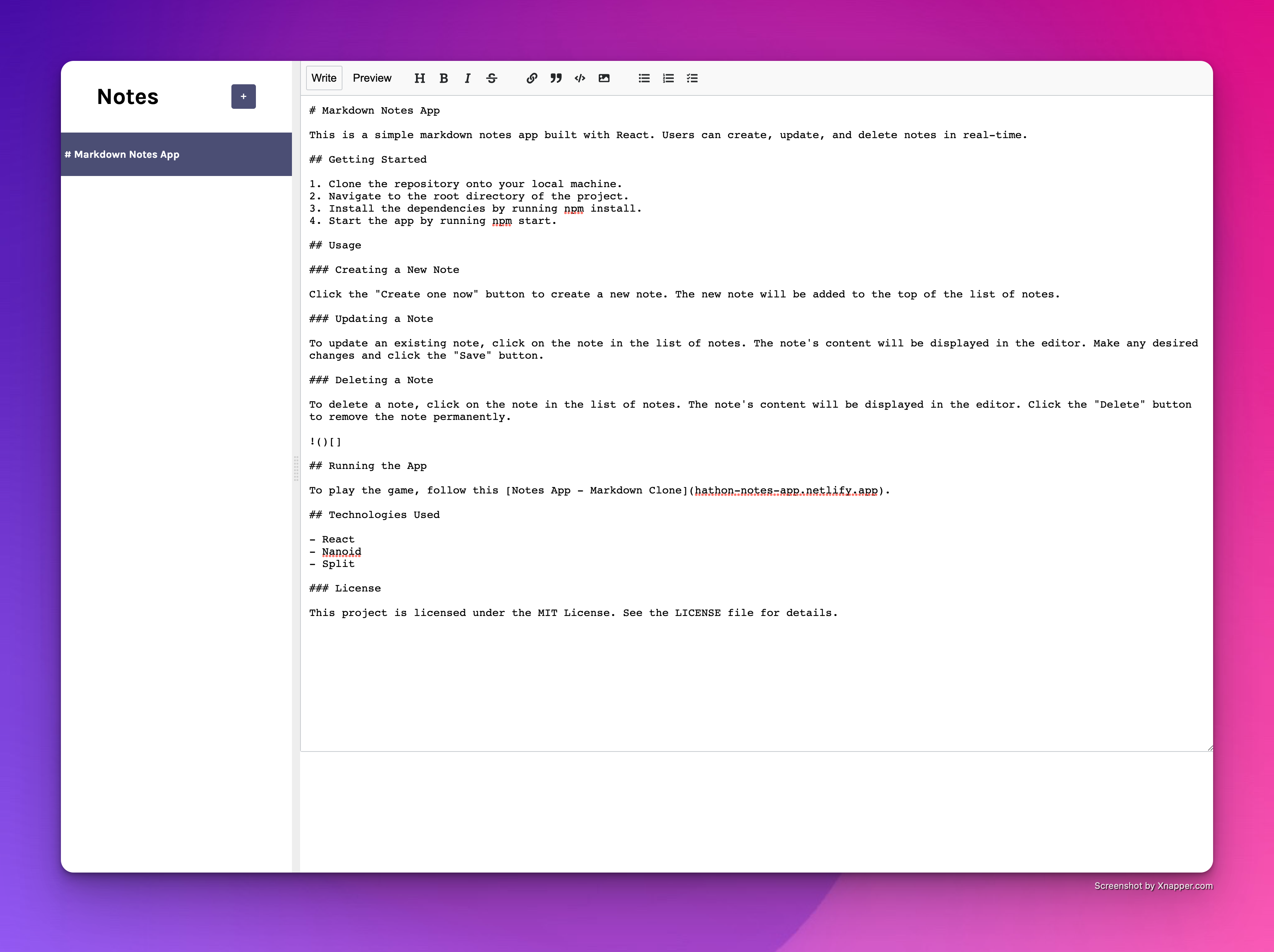This screenshot has width=1274, height=952.
Task: Click the insert image icon
Action: 604,78
